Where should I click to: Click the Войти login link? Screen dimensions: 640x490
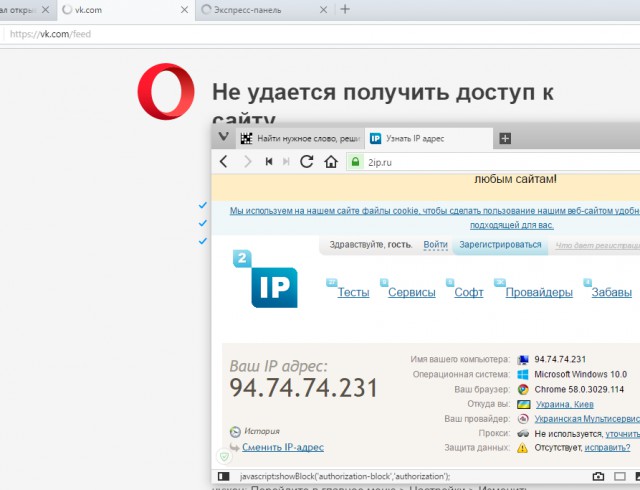(436, 245)
